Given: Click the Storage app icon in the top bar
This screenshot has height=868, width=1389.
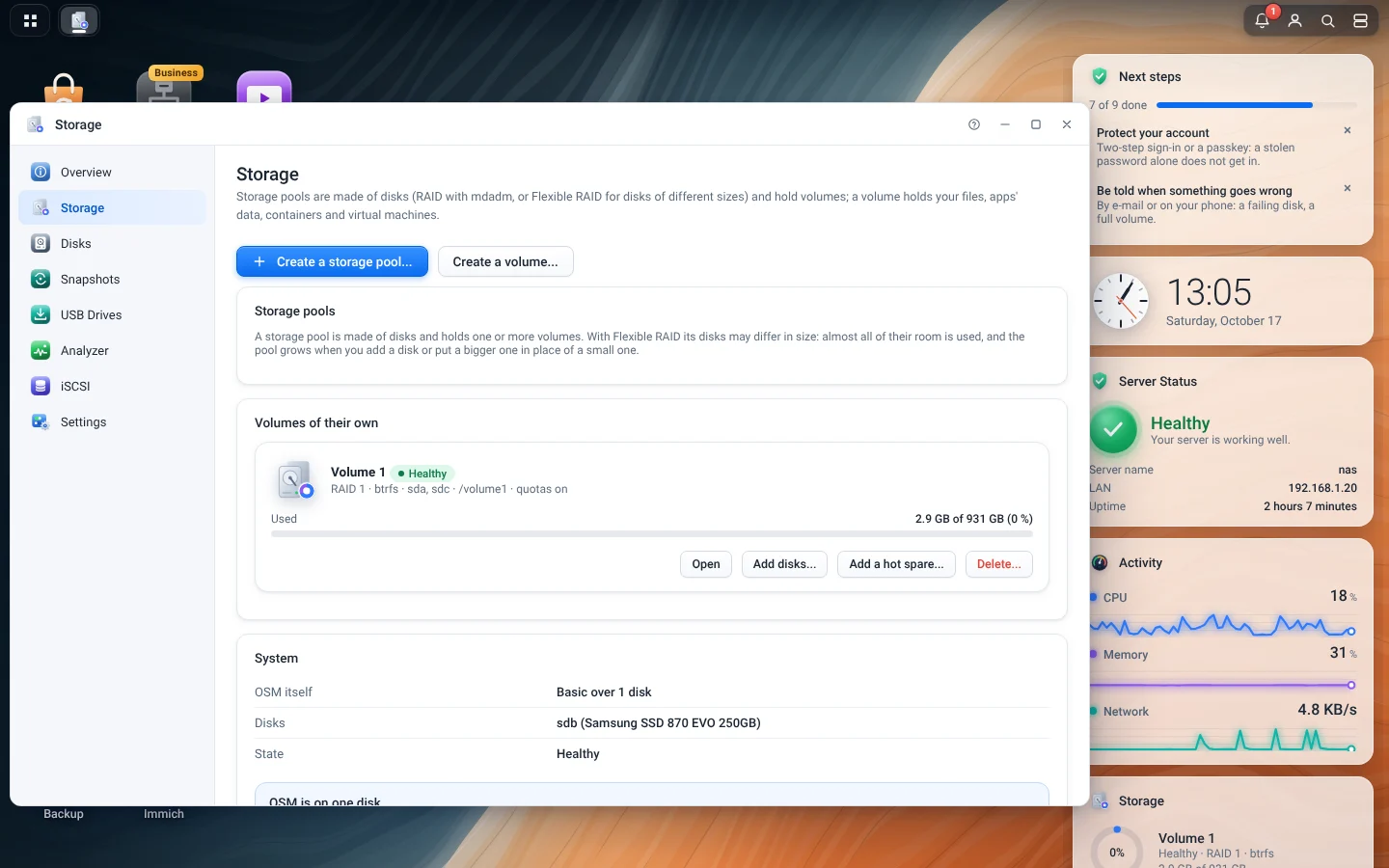Looking at the screenshot, I should [x=79, y=20].
